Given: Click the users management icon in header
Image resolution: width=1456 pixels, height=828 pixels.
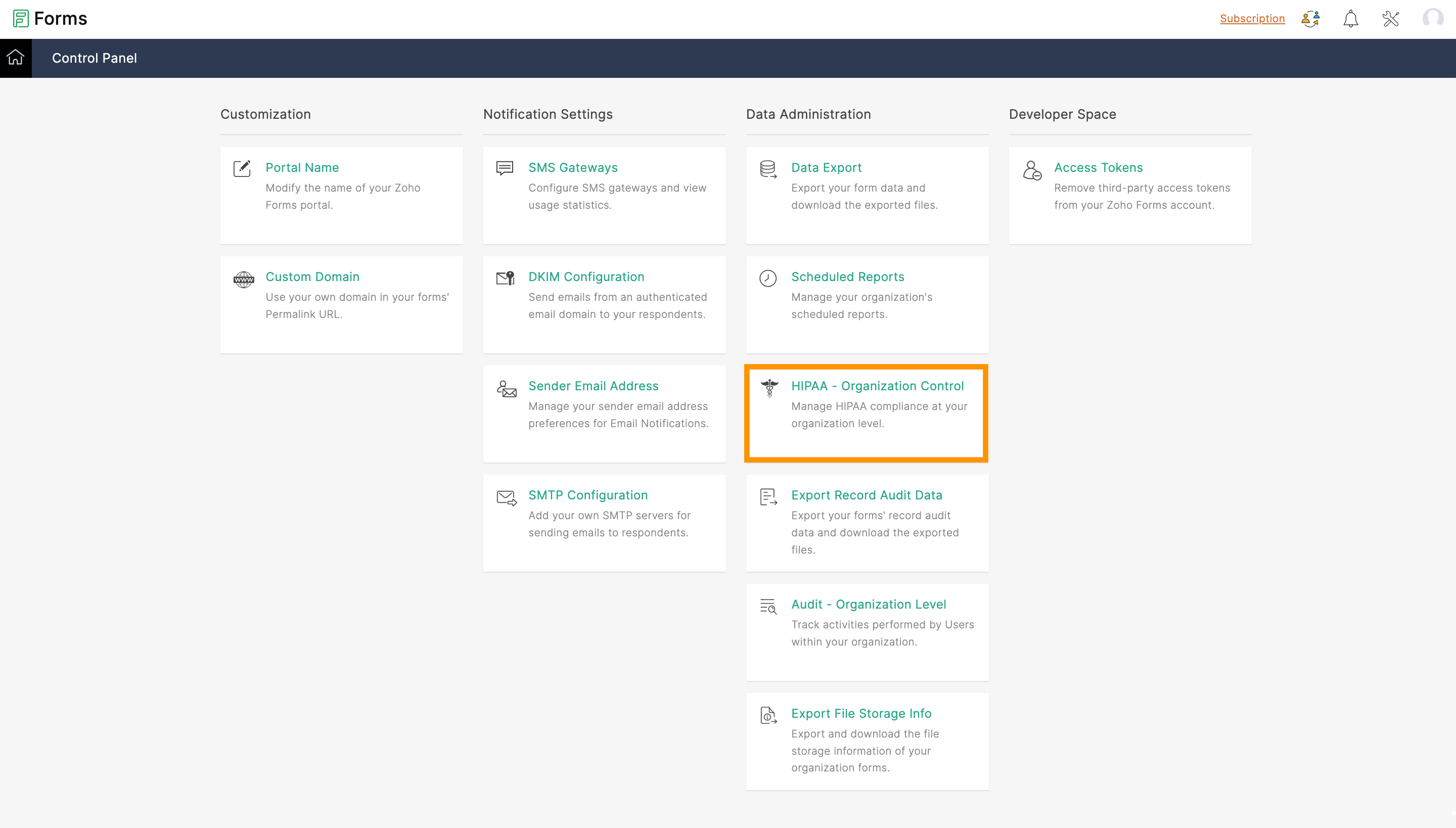Looking at the screenshot, I should 1310,19.
